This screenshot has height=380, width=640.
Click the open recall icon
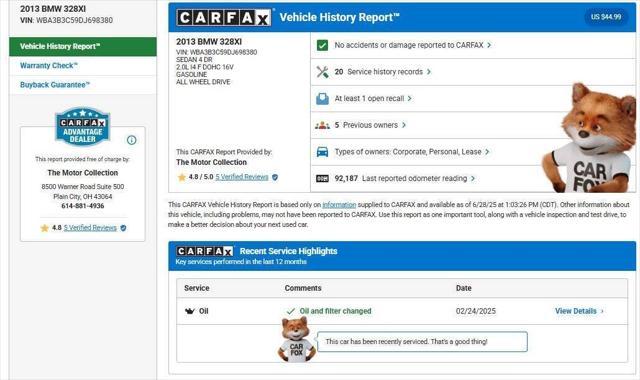pyautogui.click(x=322, y=99)
